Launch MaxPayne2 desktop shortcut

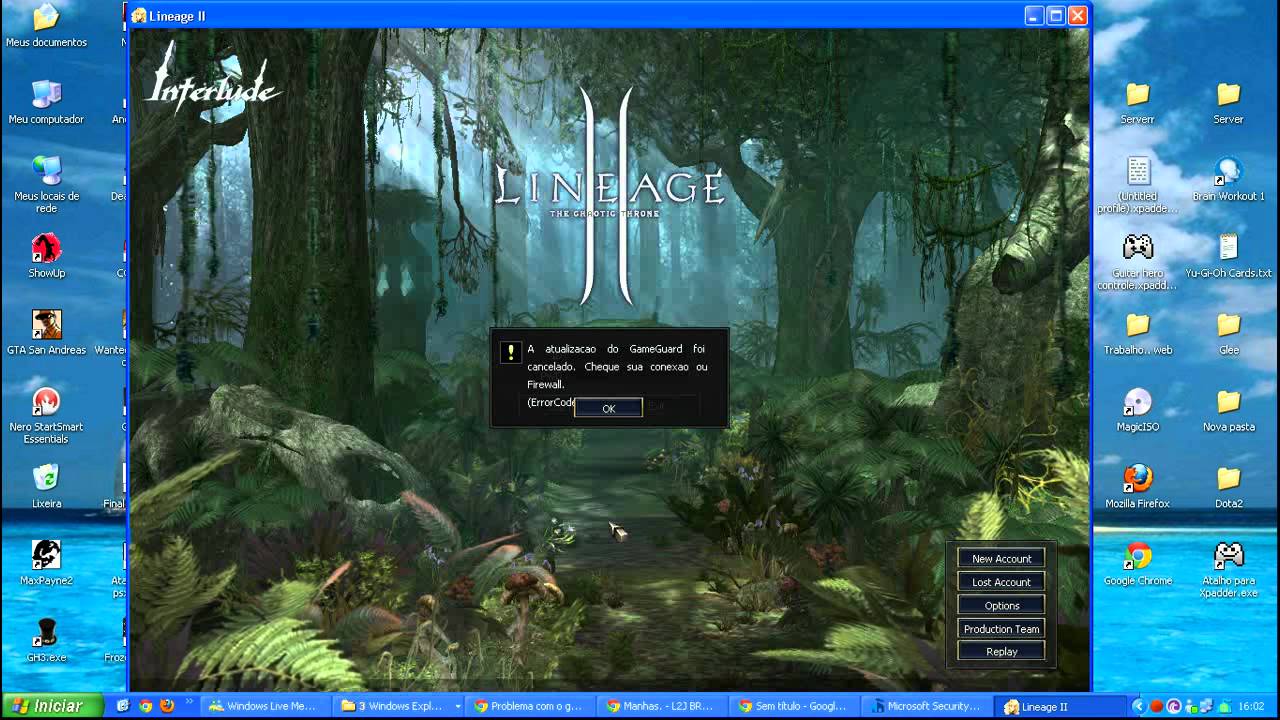click(x=46, y=564)
